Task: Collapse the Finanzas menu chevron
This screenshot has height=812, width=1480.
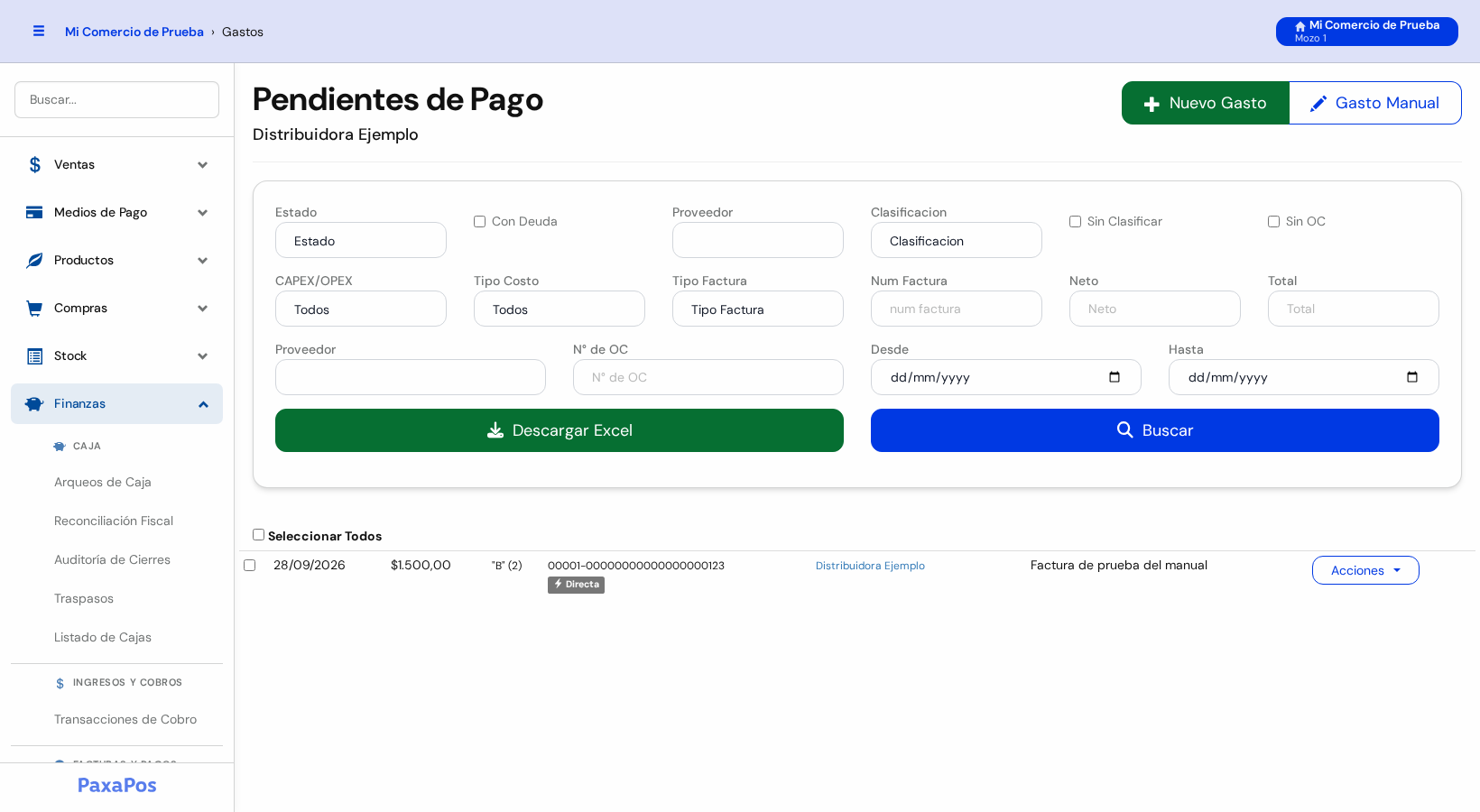Action: coord(203,404)
